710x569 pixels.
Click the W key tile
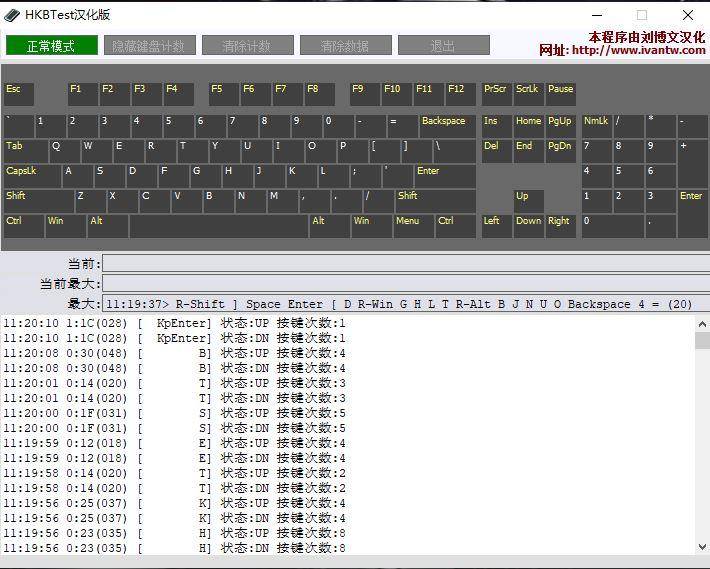[97, 151]
